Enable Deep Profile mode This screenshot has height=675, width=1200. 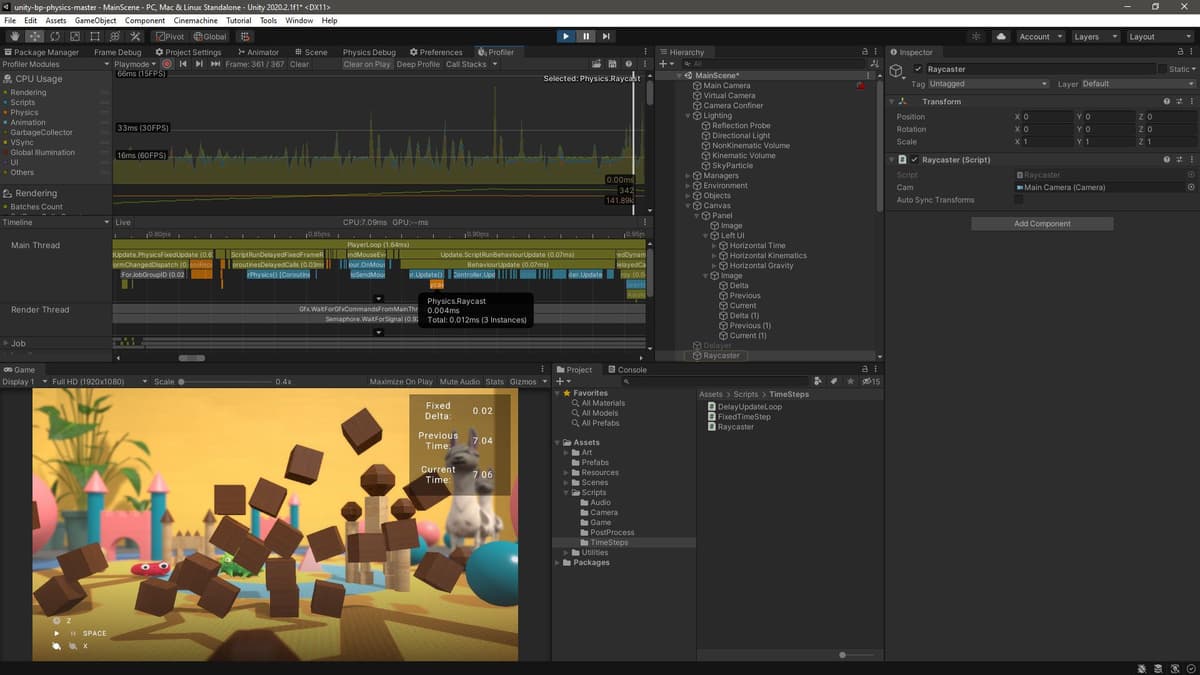[x=419, y=63]
